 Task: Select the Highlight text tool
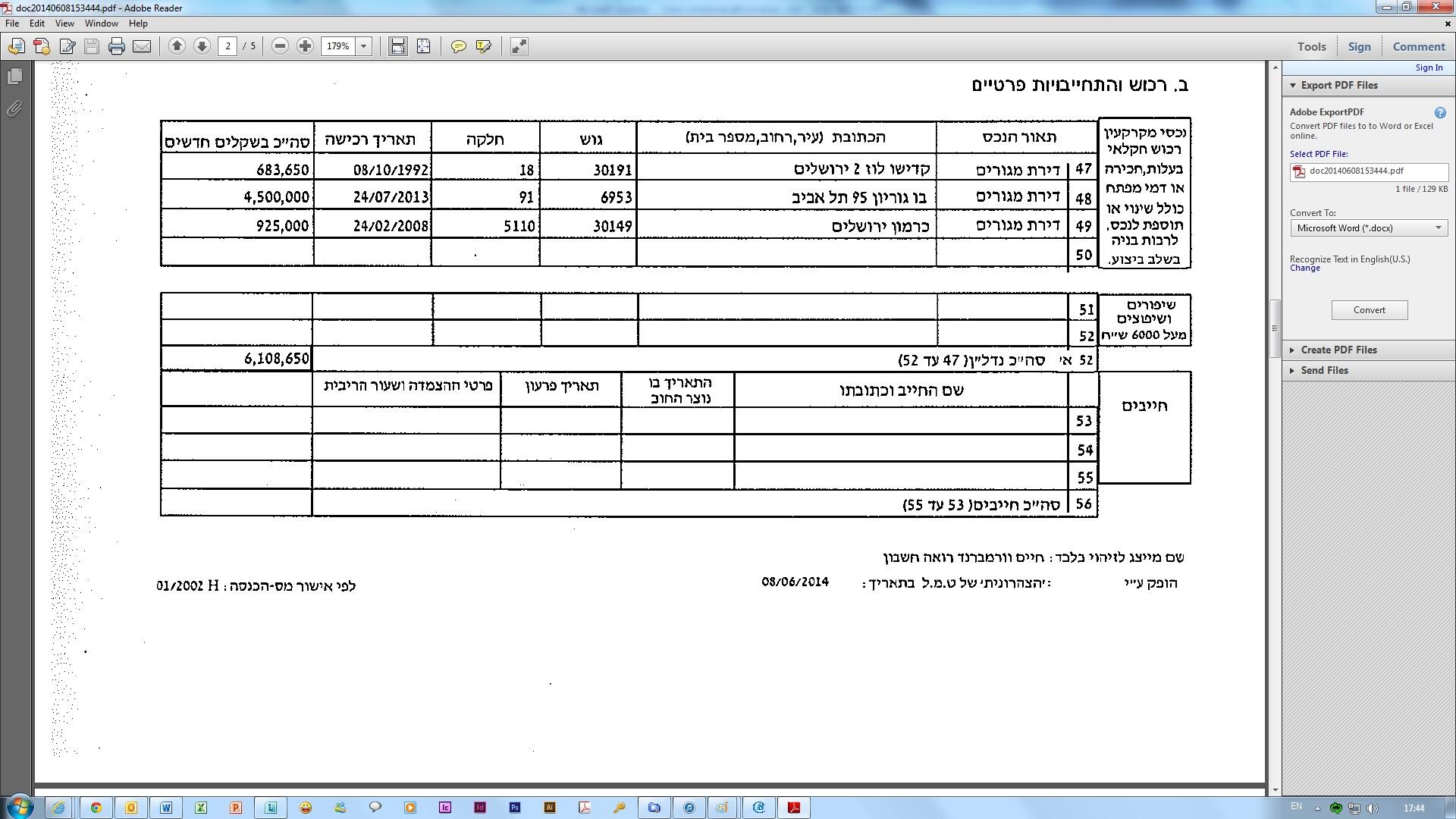tap(483, 46)
